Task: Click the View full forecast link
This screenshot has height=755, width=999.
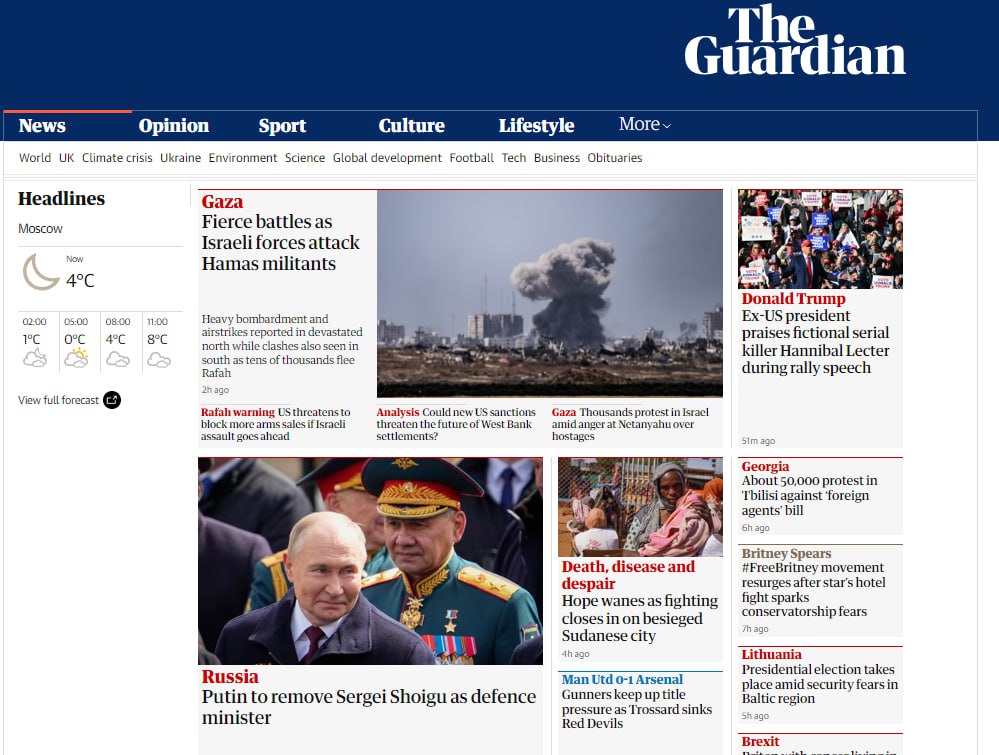Action: (x=59, y=400)
